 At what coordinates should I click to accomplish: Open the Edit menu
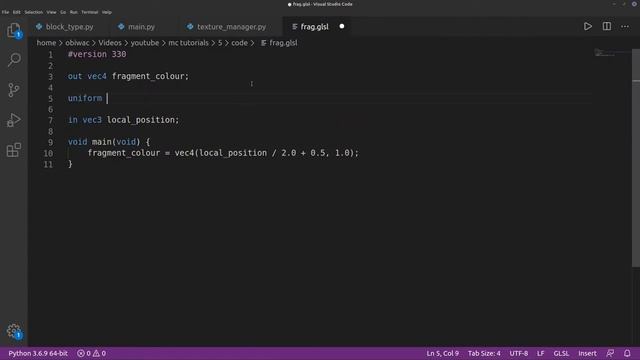tap(16, 12)
